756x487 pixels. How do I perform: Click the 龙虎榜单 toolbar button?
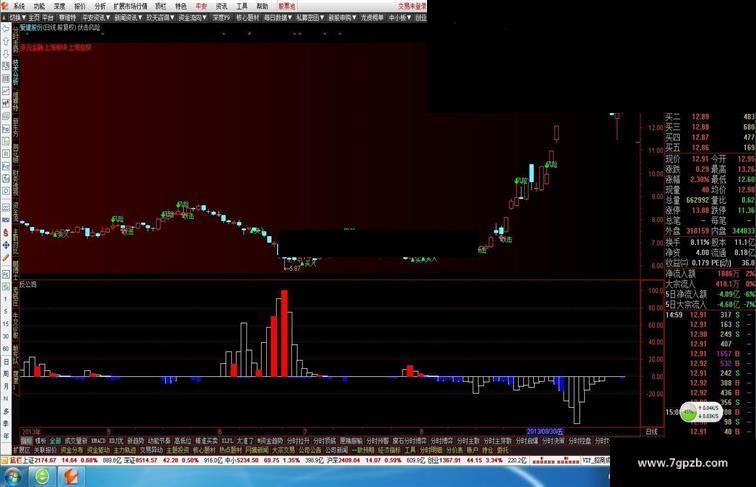click(x=372, y=17)
